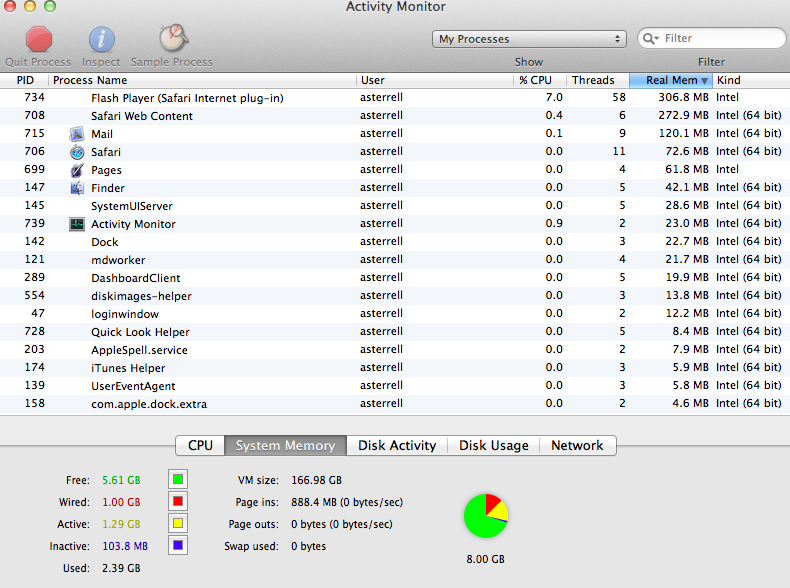Sort by the Kind column header

[x=751, y=80]
